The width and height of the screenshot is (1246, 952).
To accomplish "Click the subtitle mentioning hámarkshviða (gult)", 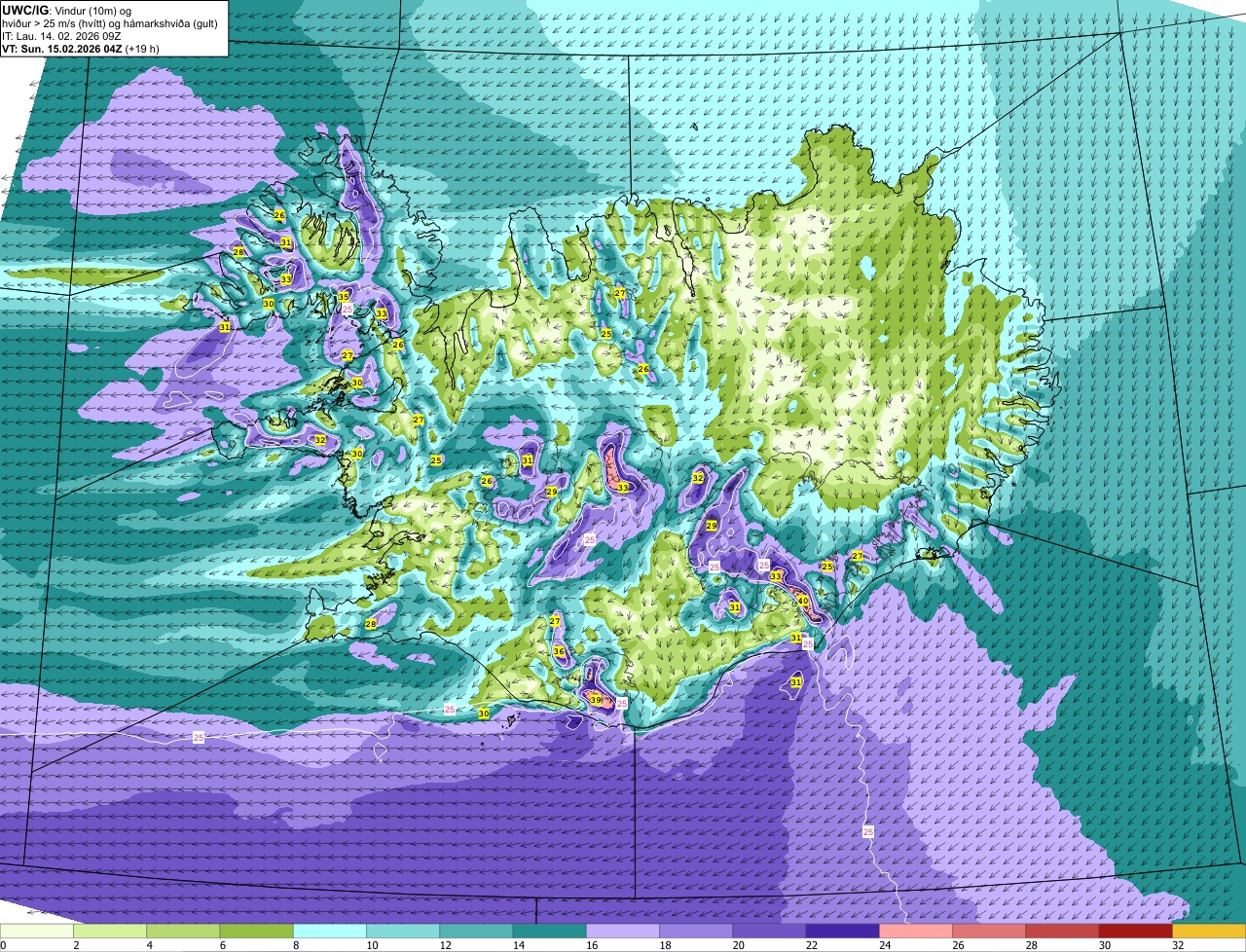I will [x=110, y=23].
